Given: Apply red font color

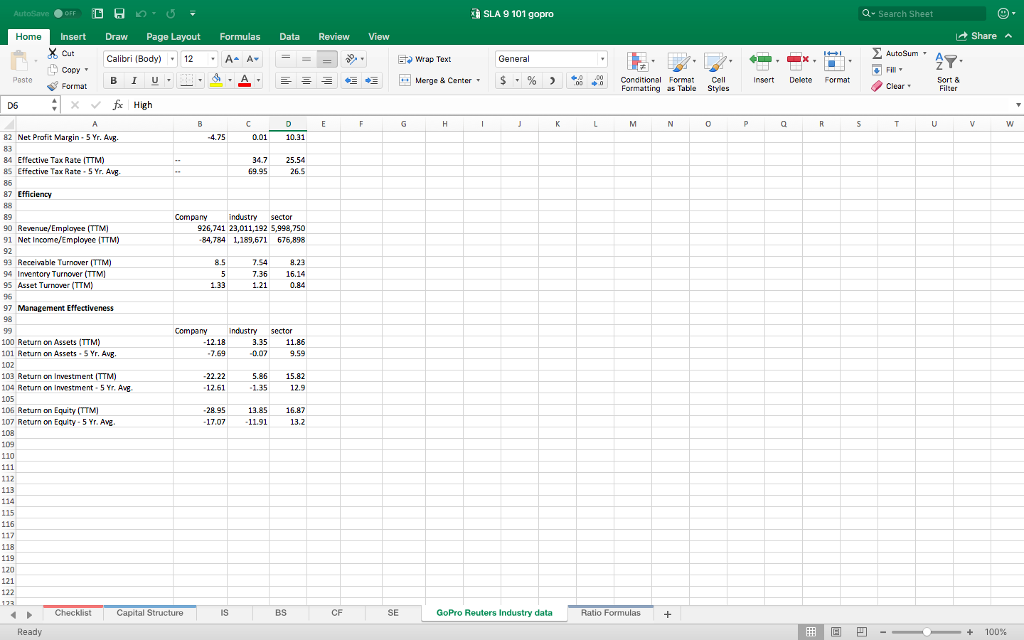Looking at the screenshot, I should pyautogui.click(x=244, y=80).
